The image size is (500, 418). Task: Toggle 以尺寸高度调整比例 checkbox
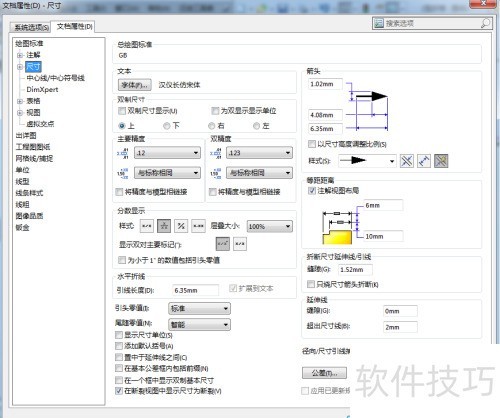pyautogui.click(x=312, y=144)
